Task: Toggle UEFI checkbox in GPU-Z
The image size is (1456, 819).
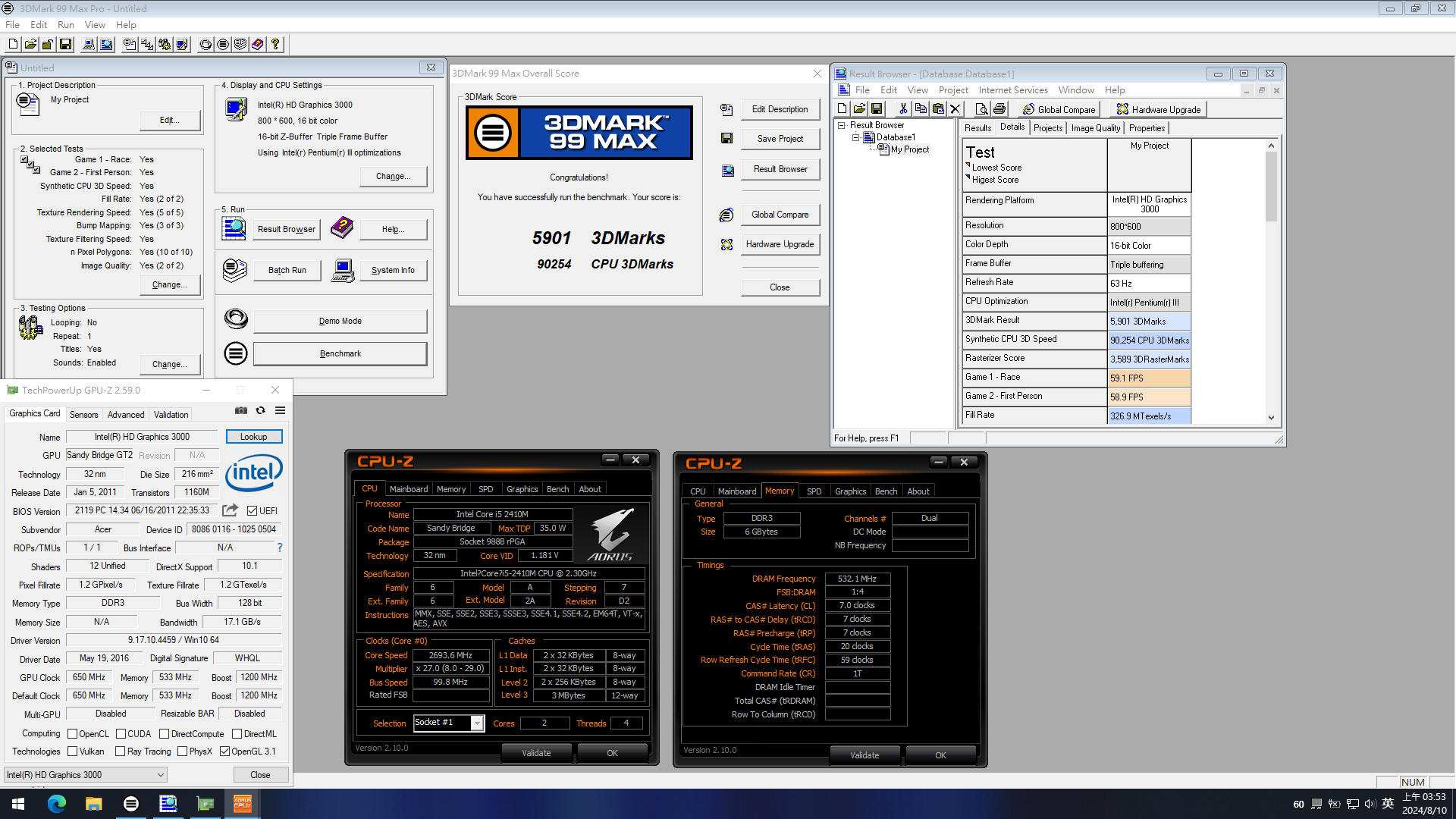Action: click(x=252, y=510)
